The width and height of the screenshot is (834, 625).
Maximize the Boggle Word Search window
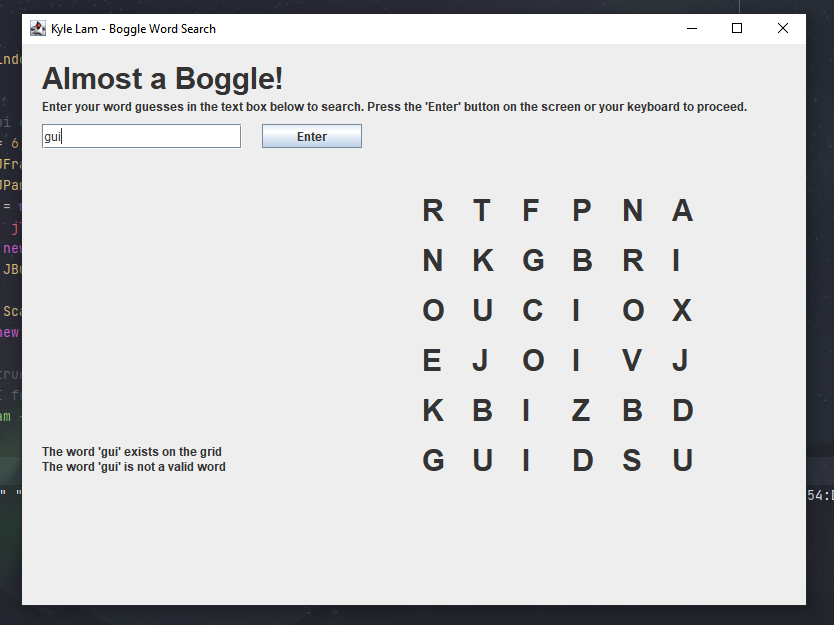click(737, 28)
